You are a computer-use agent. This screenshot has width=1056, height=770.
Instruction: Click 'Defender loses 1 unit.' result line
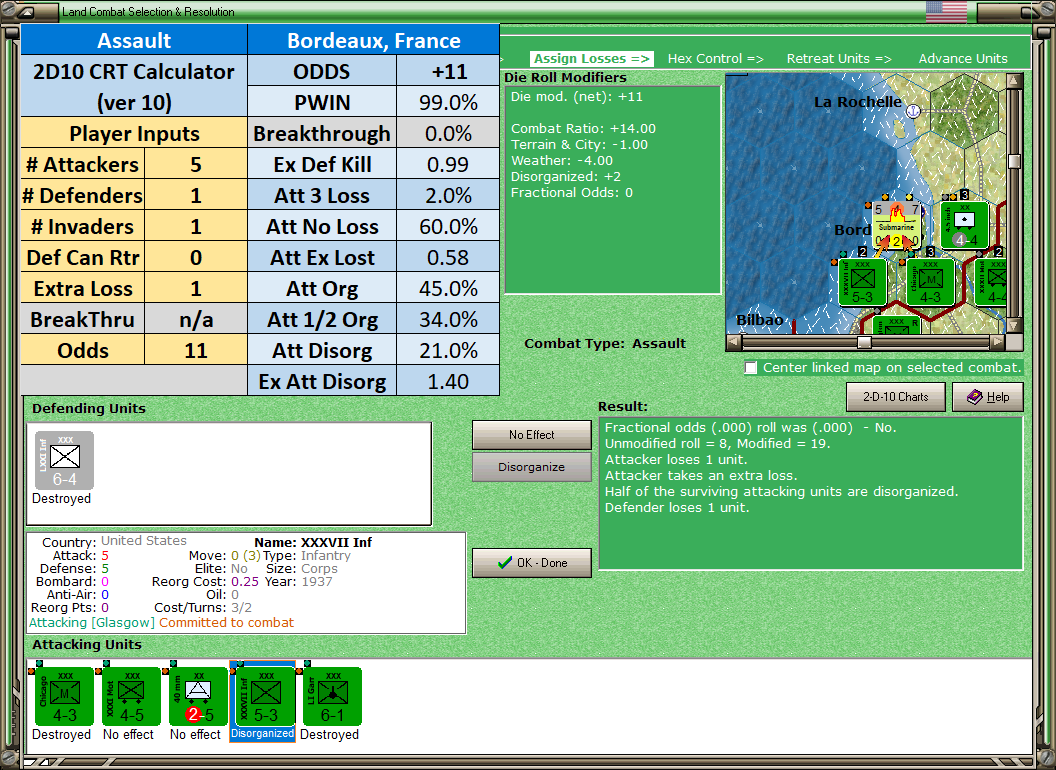pos(677,507)
